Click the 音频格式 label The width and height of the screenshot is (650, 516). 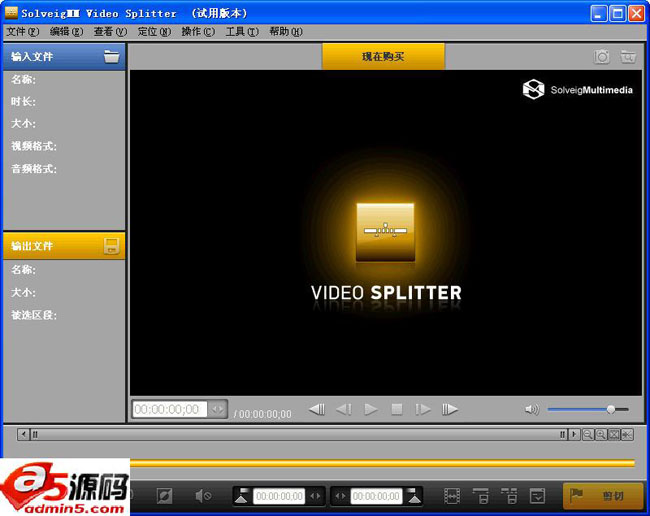pyautogui.click(x=34, y=169)
